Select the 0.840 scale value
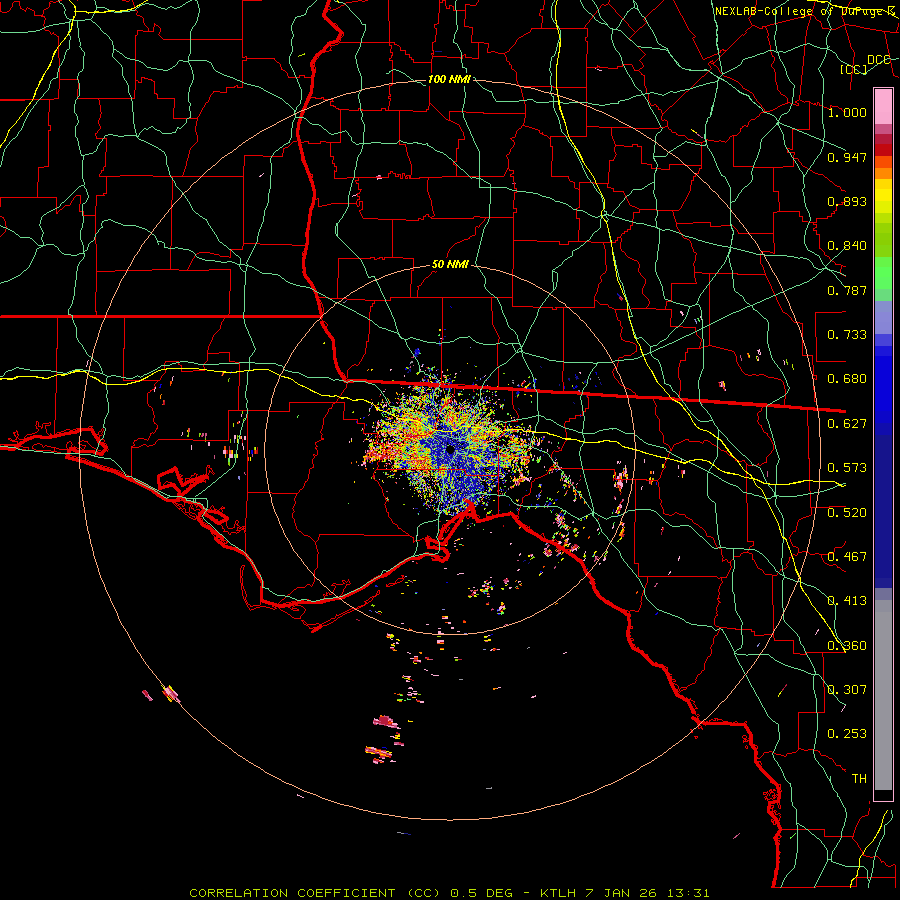 click(847, 246)
